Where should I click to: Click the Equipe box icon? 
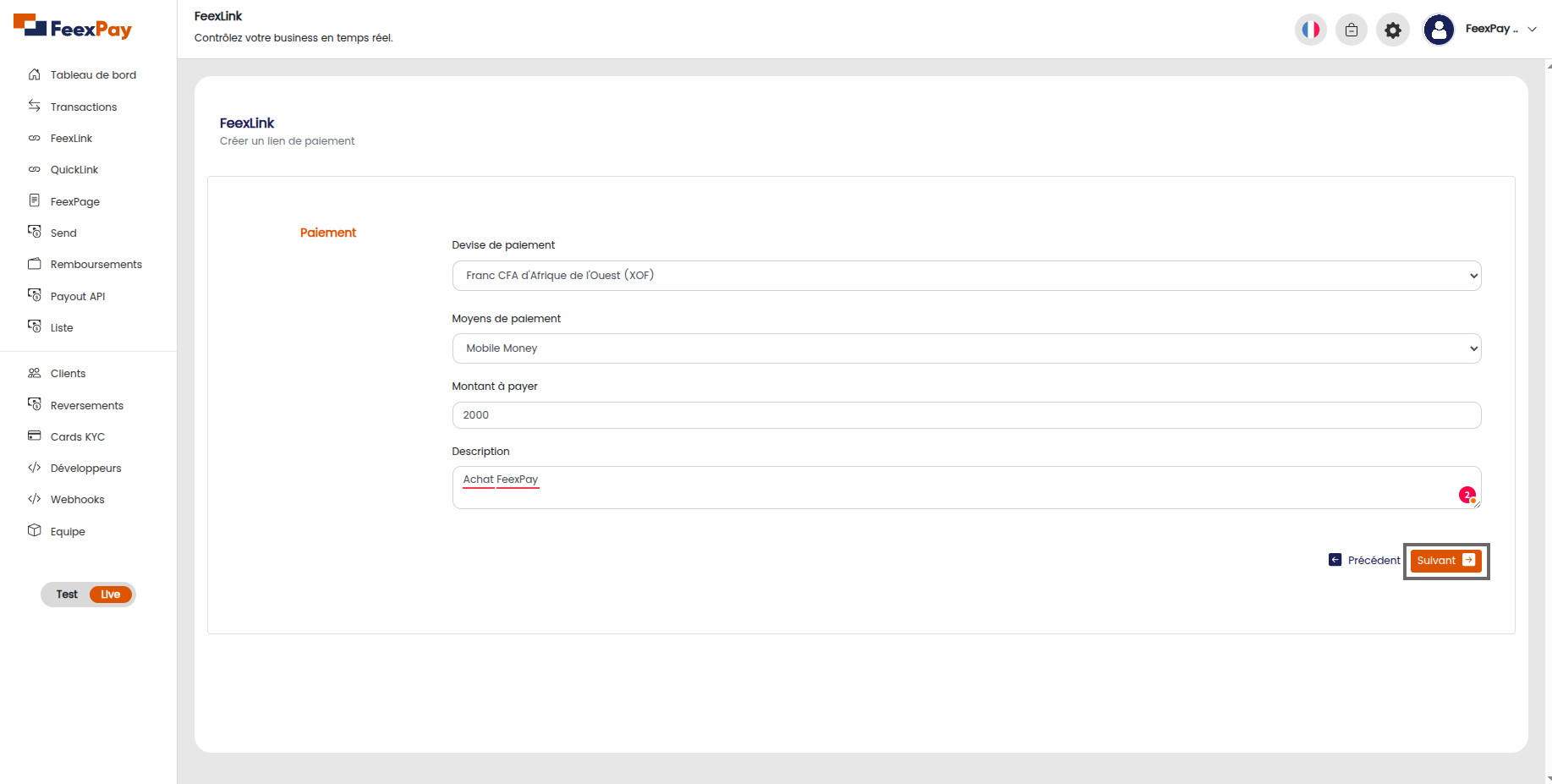pos(35,530)
